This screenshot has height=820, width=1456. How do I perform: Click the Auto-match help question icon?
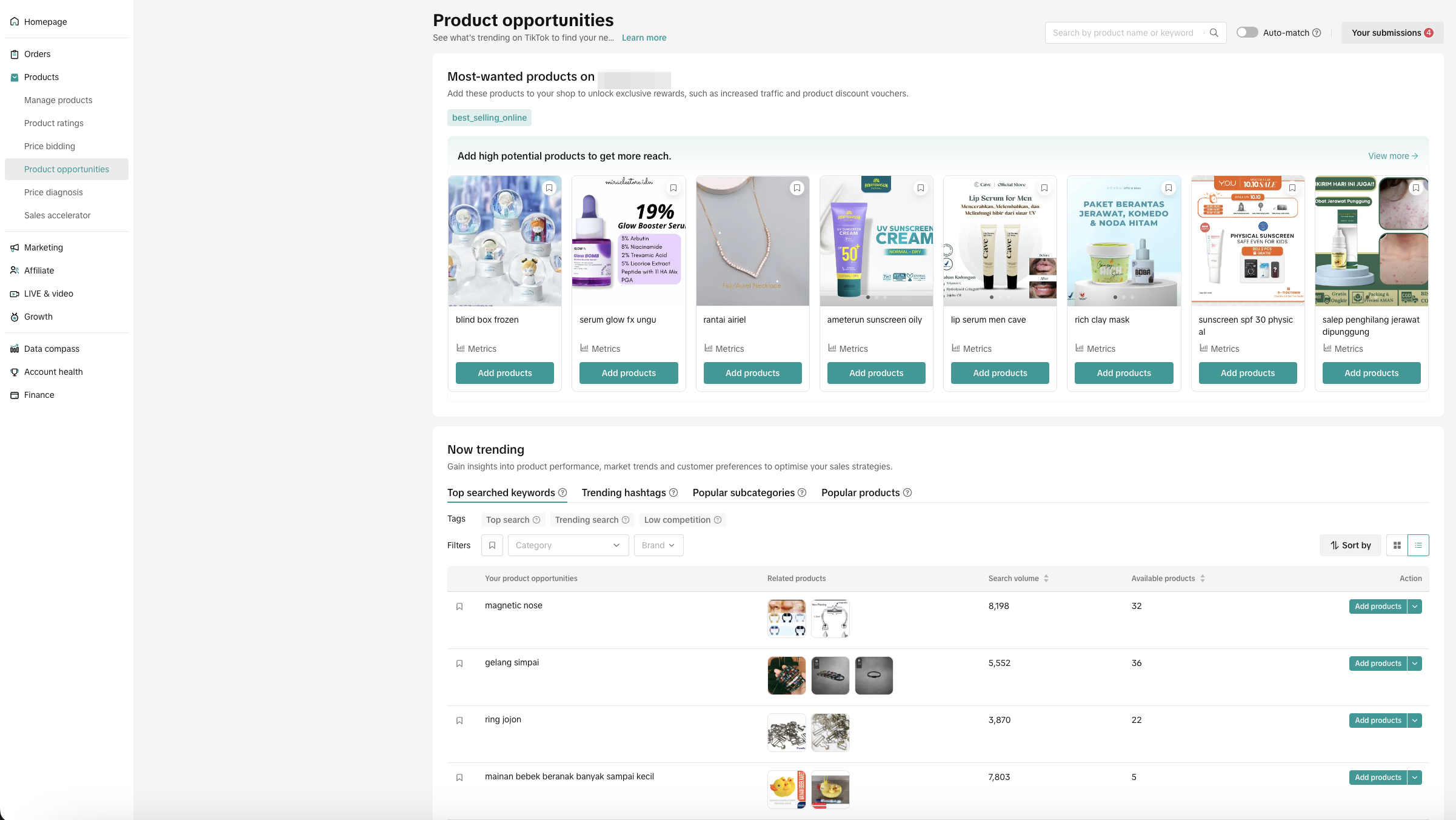[1317, 33]
